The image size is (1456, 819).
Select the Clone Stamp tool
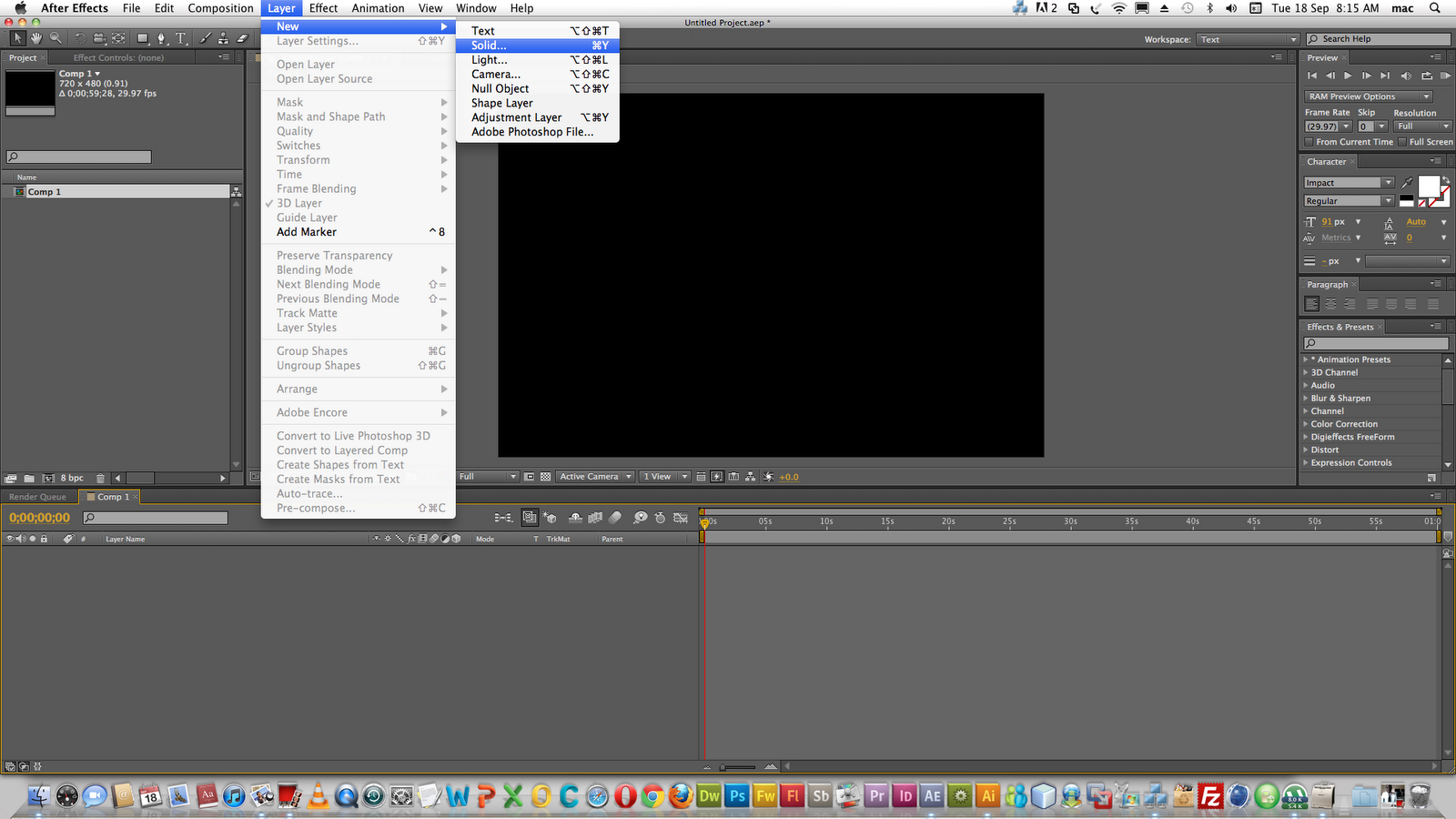pyautogui.click(x=224, y=38)
